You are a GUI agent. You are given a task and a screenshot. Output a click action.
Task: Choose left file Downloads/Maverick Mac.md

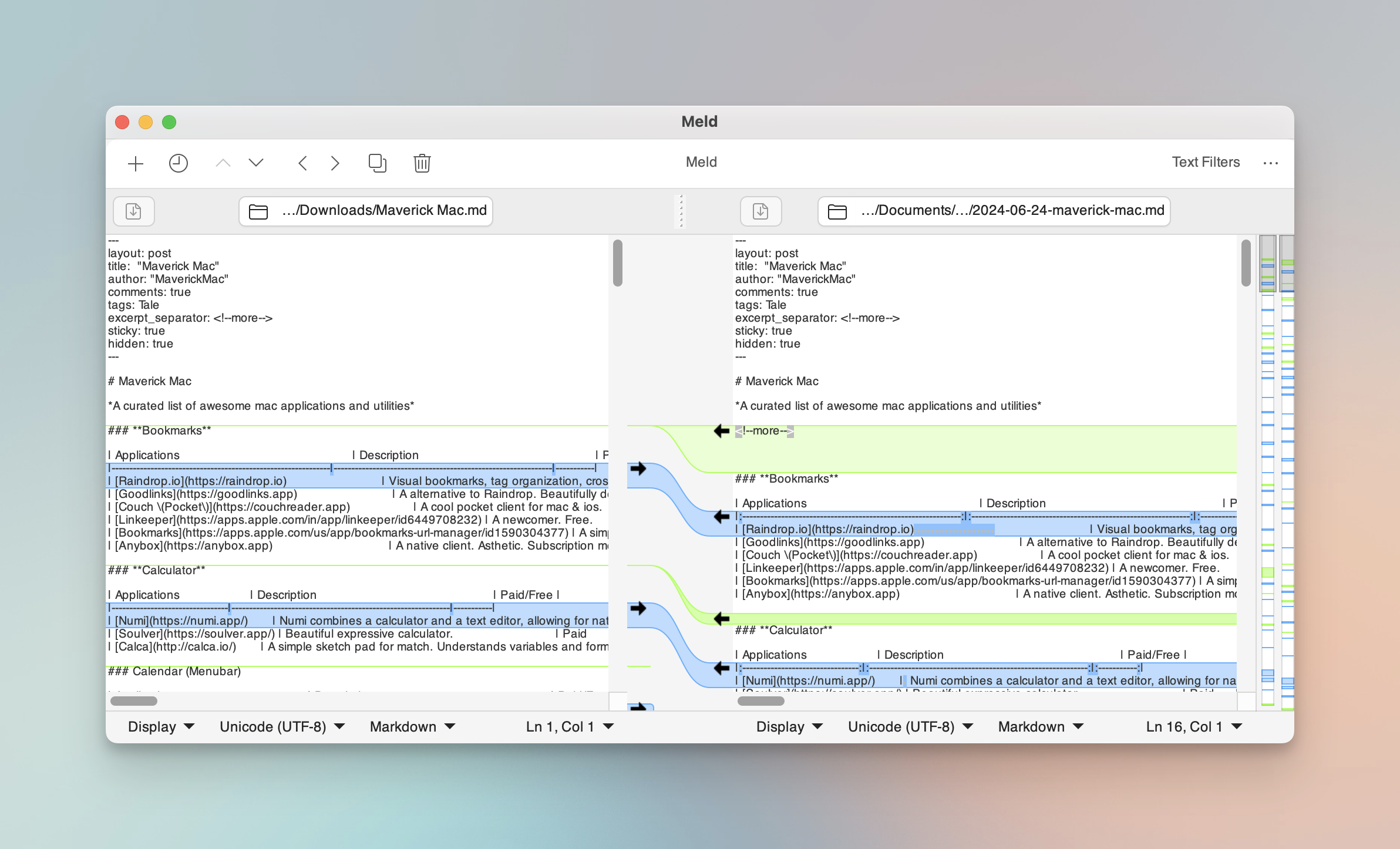click(366, 211)
